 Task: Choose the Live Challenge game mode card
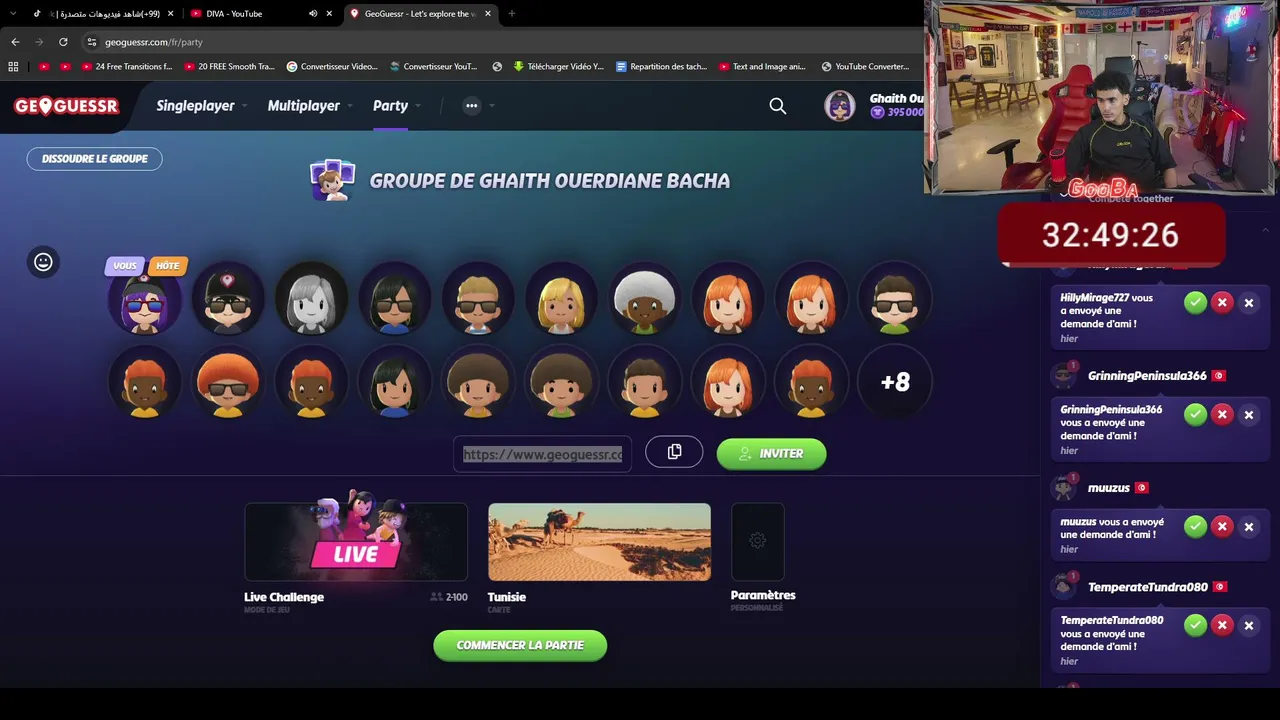coord(356,542)
